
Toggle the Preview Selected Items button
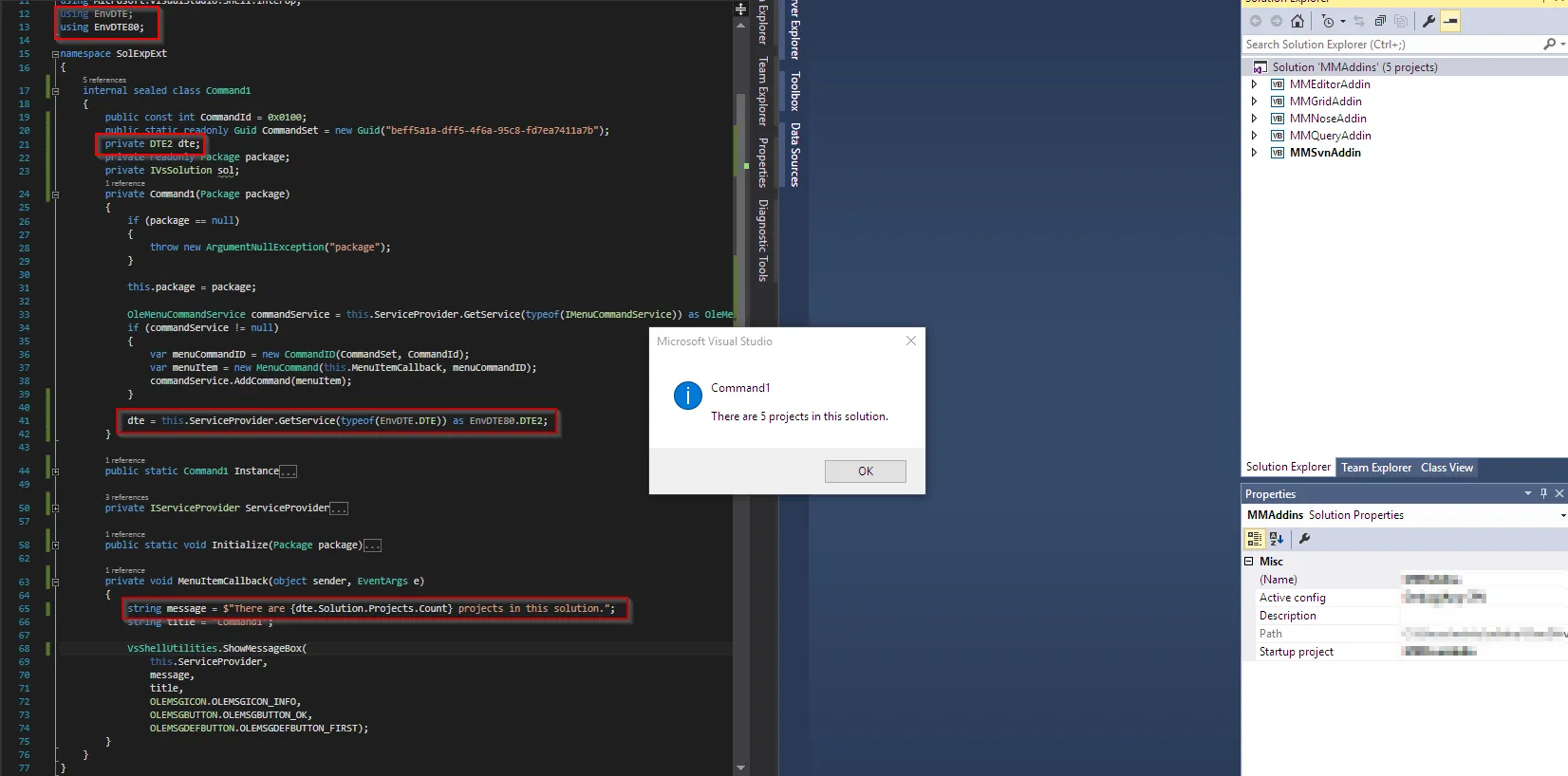click(1450, 21)
